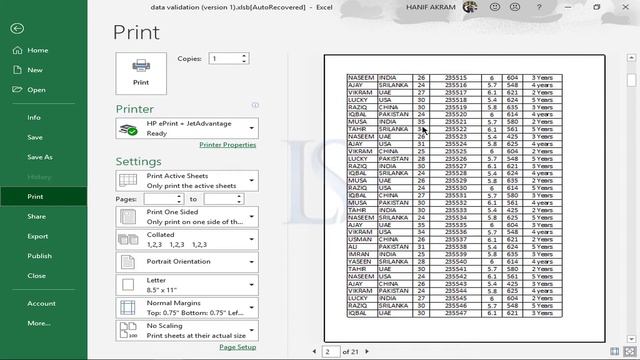Open the Home page in sidebar
The height and width of the screenshot is (360, 640).
[x=38, y=50]
